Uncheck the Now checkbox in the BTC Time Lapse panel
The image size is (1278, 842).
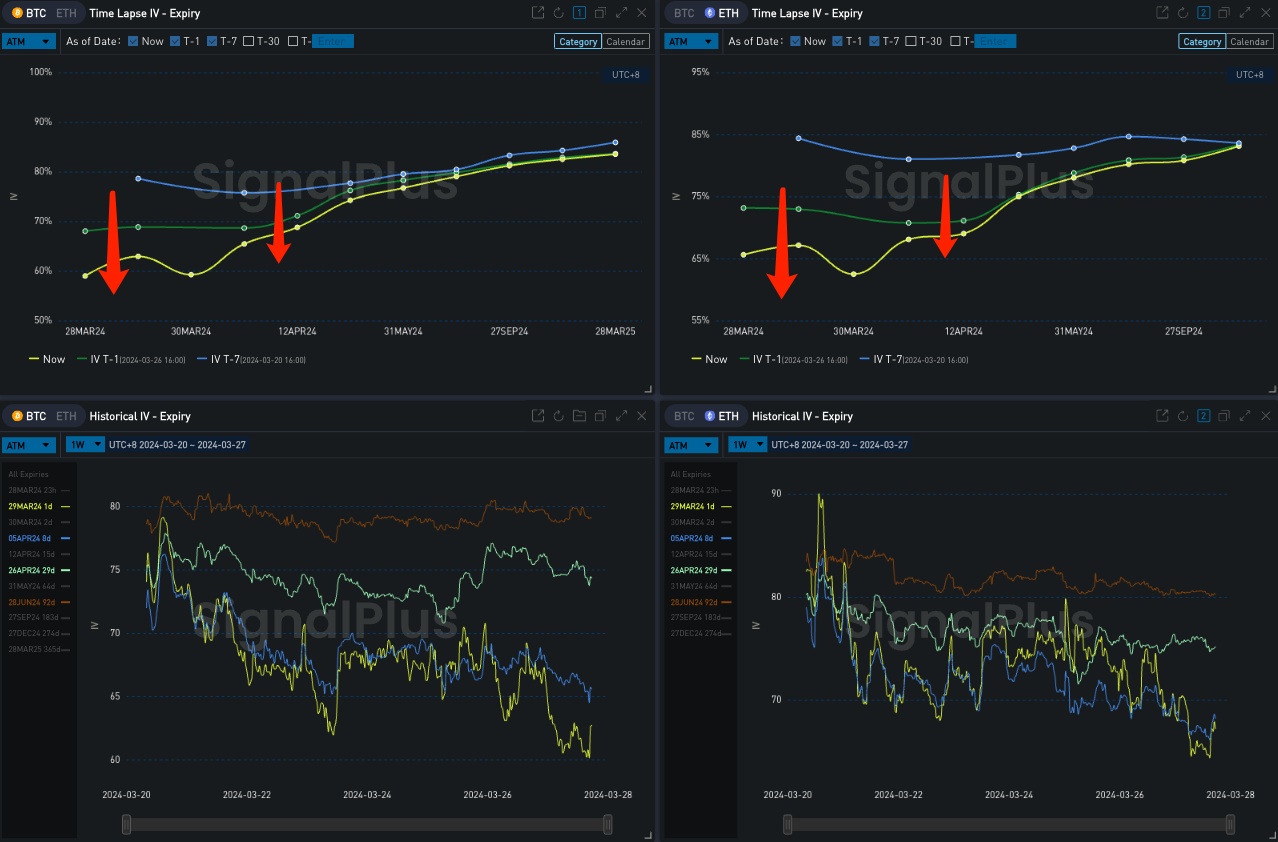click(134, 41)
